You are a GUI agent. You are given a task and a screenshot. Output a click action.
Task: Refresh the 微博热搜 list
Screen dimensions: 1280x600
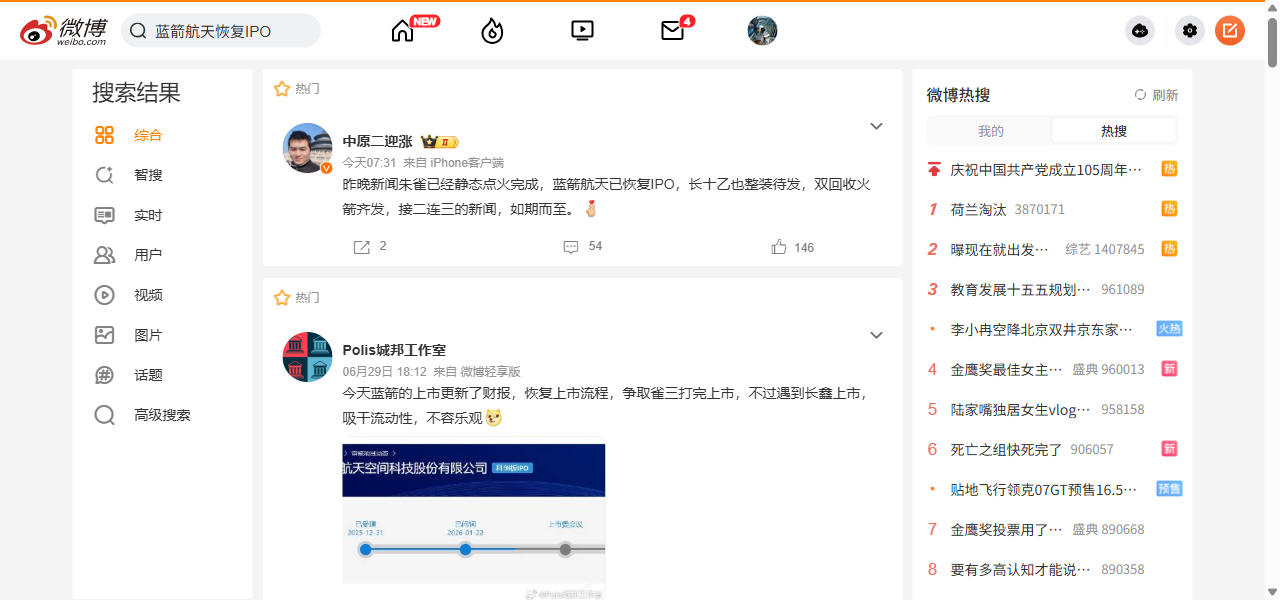[x=1156, y=95]
